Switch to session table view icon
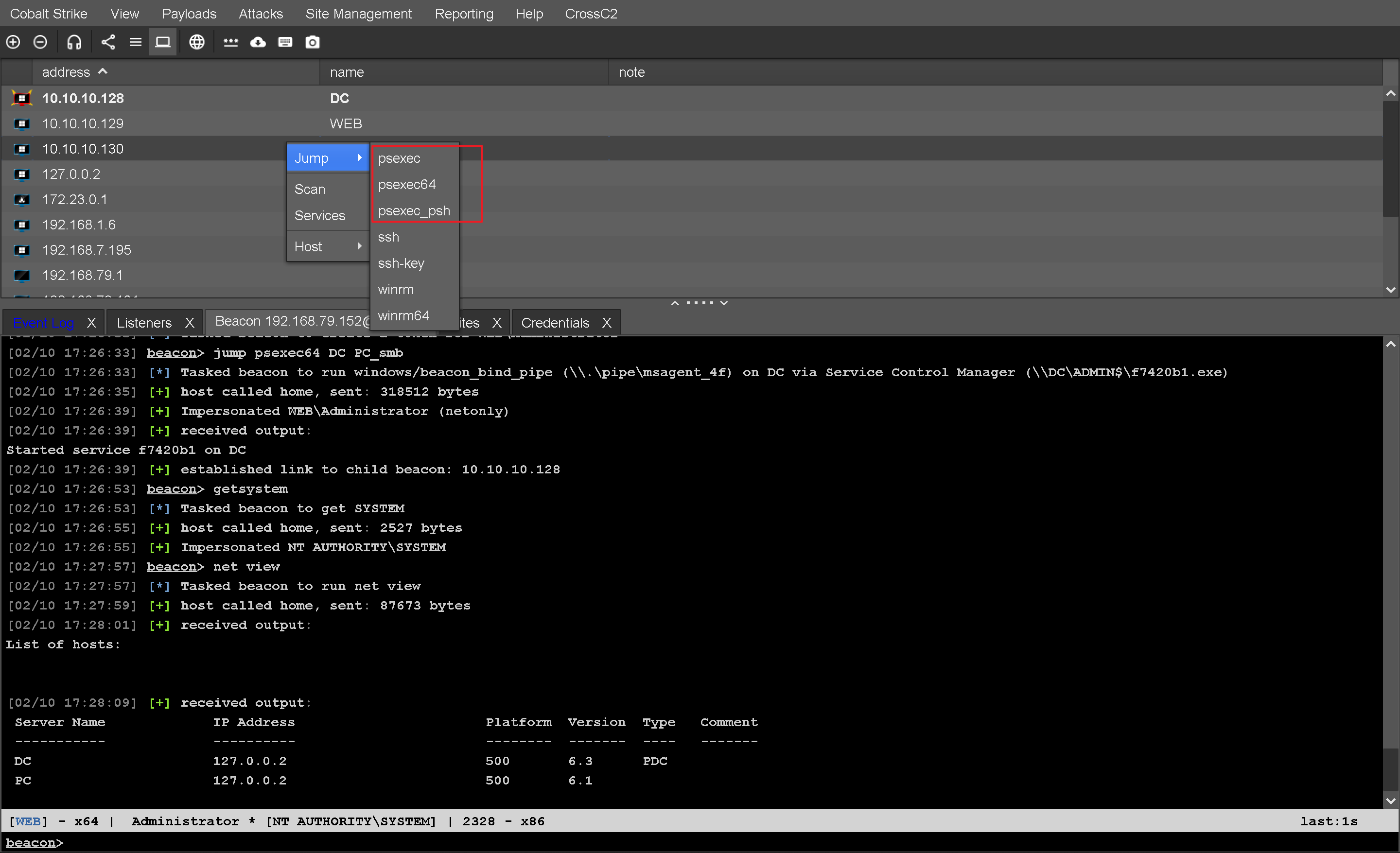This screenshot has width=1400, height=853. point(135,42)
